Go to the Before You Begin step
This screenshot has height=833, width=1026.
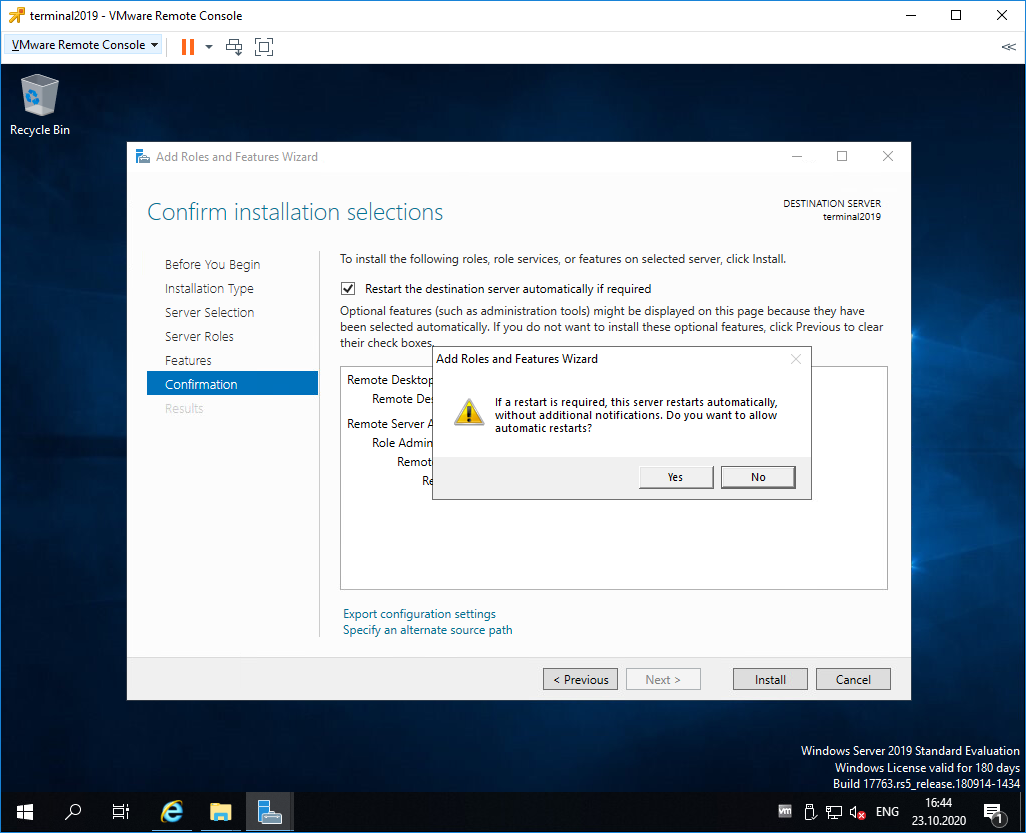pyautogui.click(x=212, y=264)
